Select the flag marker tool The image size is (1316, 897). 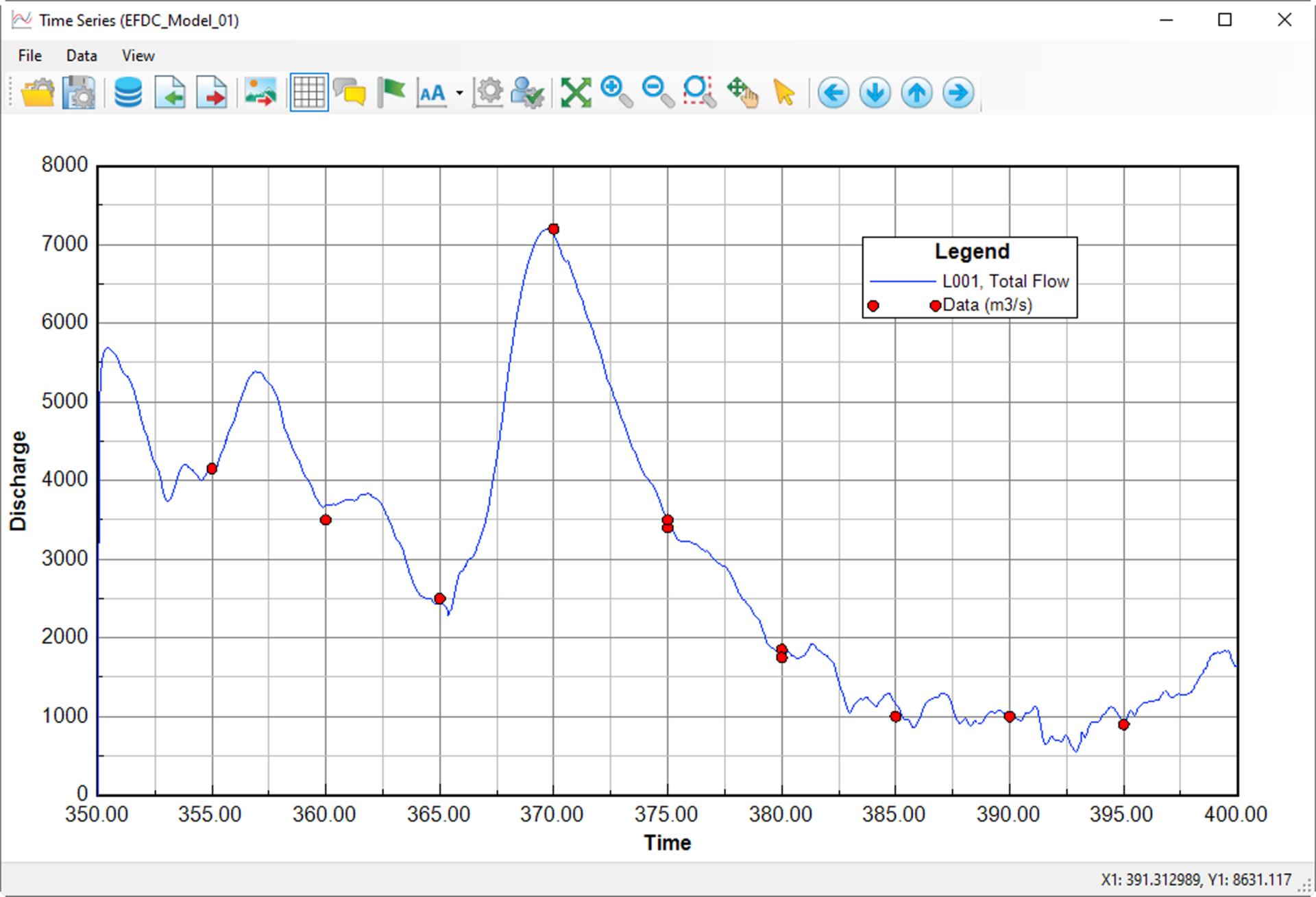click(x=391, y=93)
